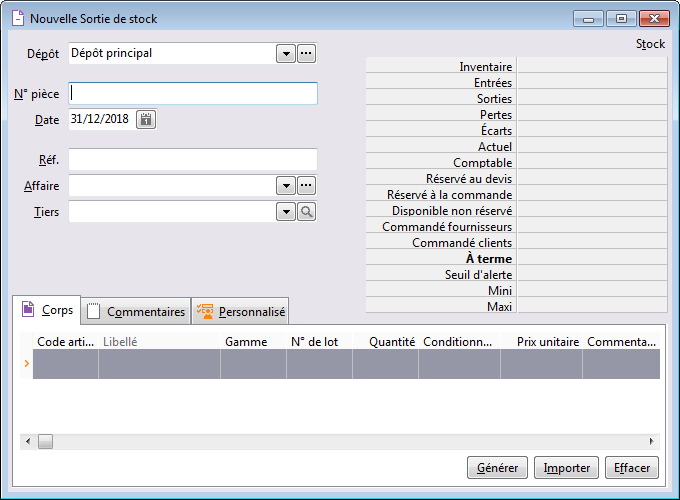Focus the N° pièce input field
Screen dimensions: 680x500
tap(193, 94)
